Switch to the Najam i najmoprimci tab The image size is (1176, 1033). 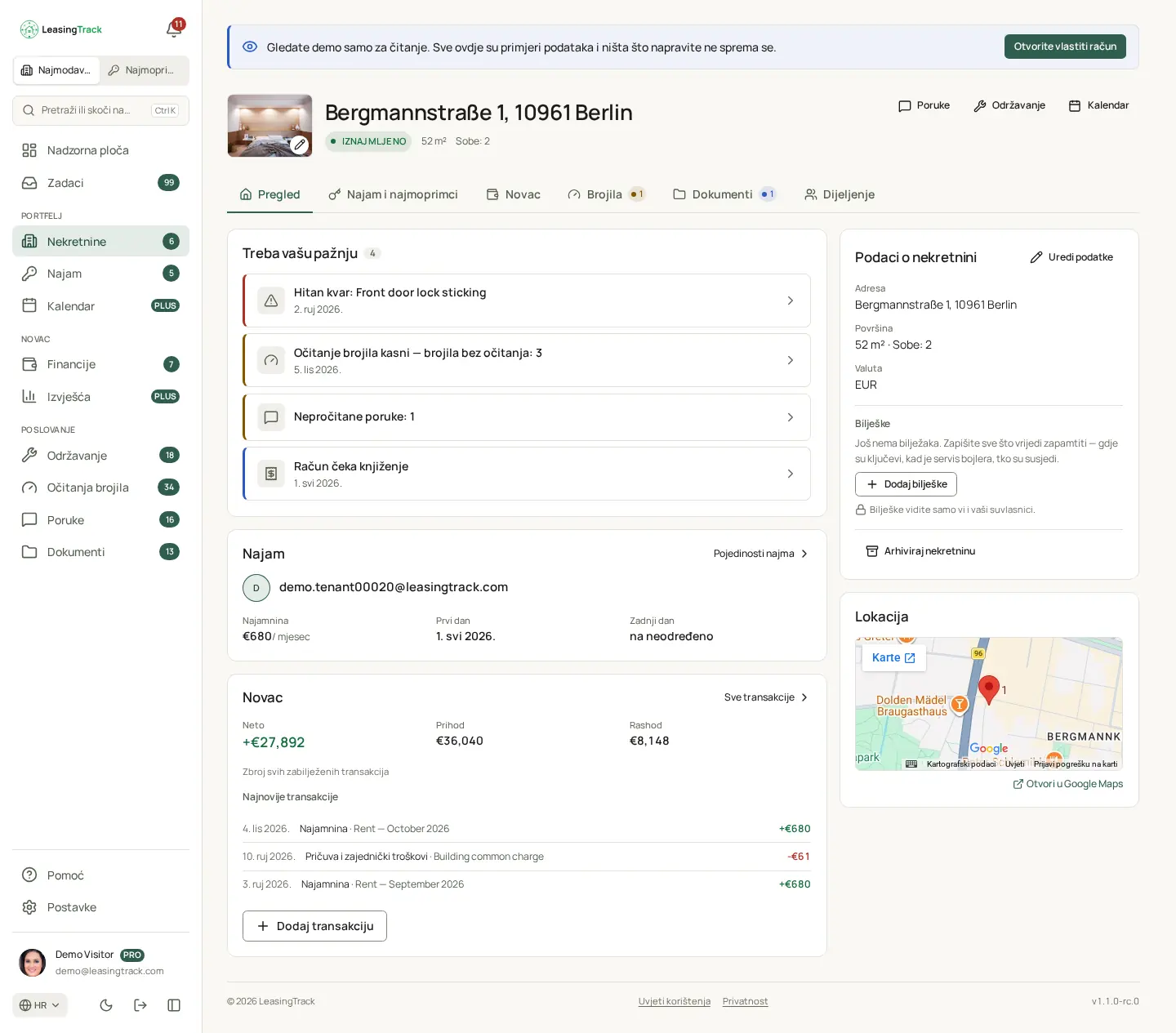[393, 194]
